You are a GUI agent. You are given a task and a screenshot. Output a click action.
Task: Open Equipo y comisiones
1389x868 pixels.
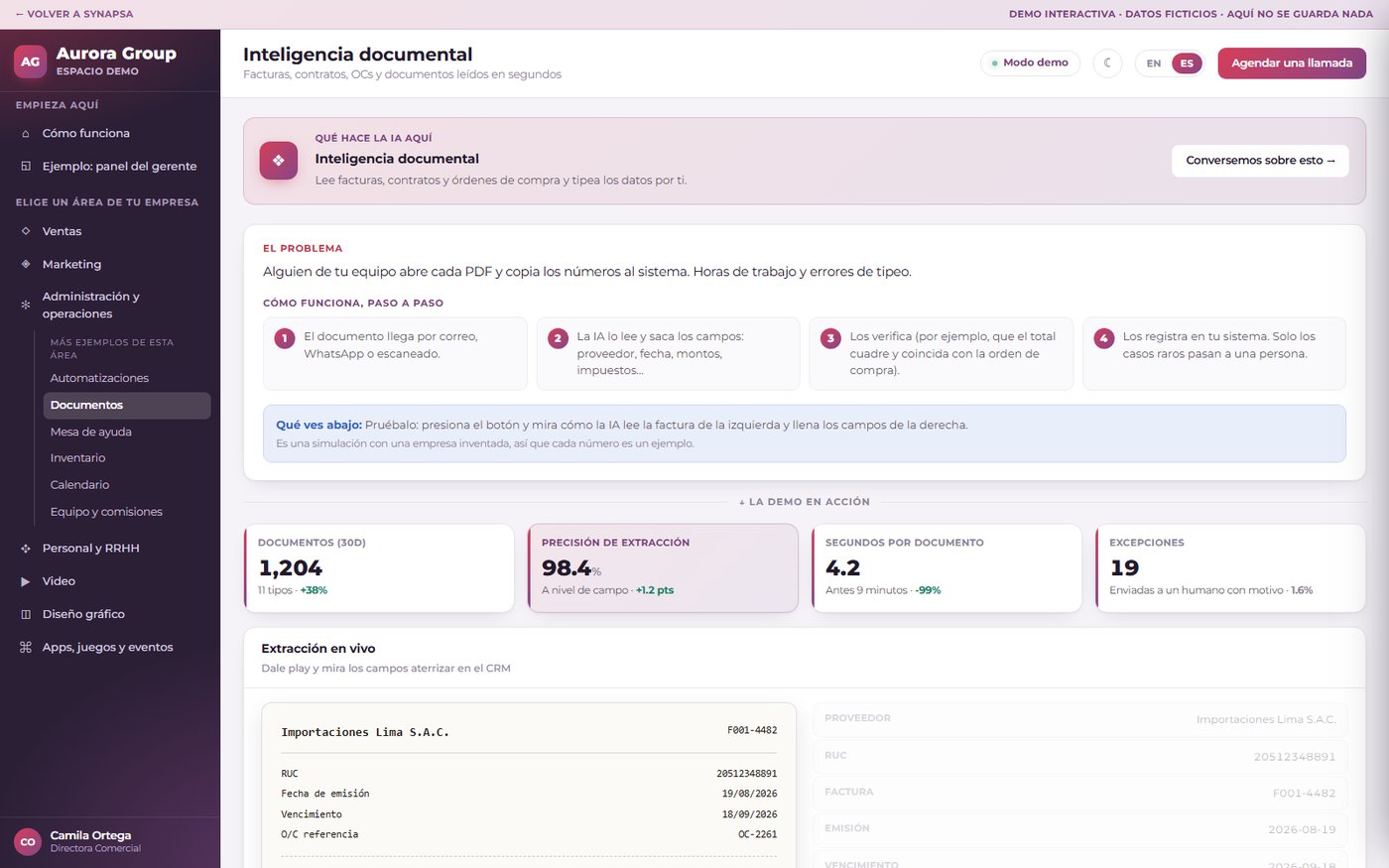point(127,512)
